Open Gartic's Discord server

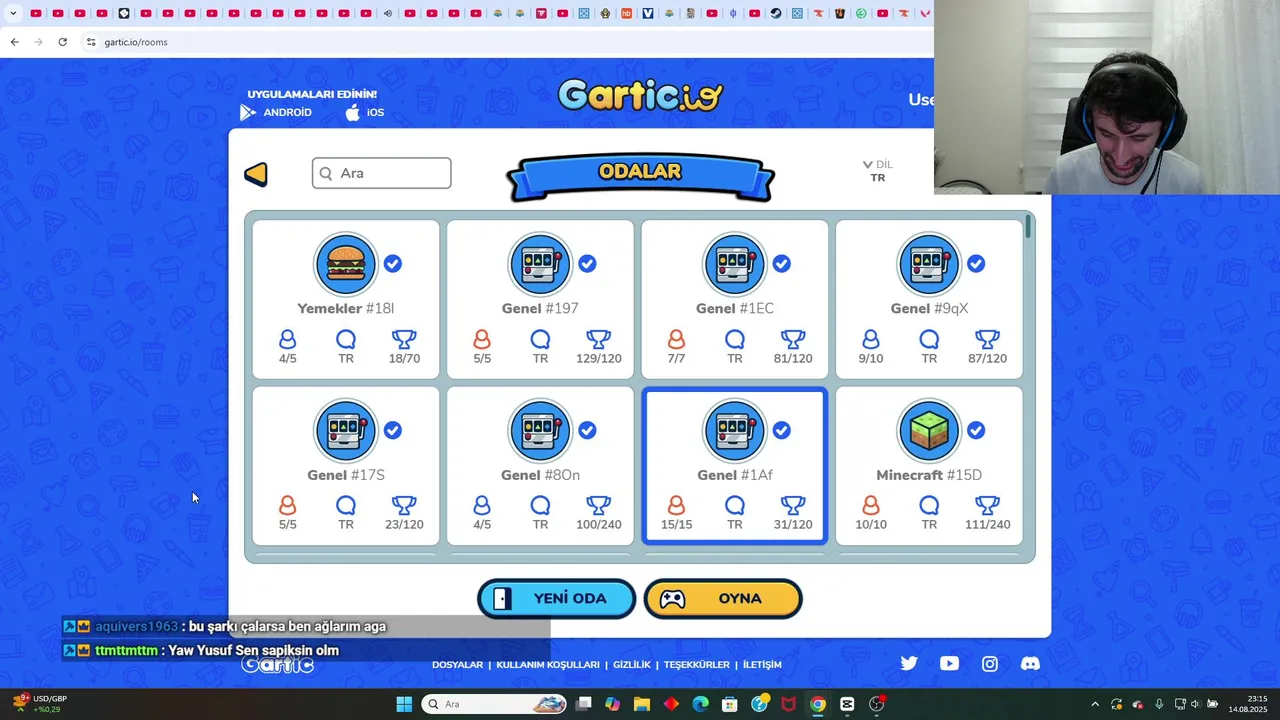click(1029, 663)
